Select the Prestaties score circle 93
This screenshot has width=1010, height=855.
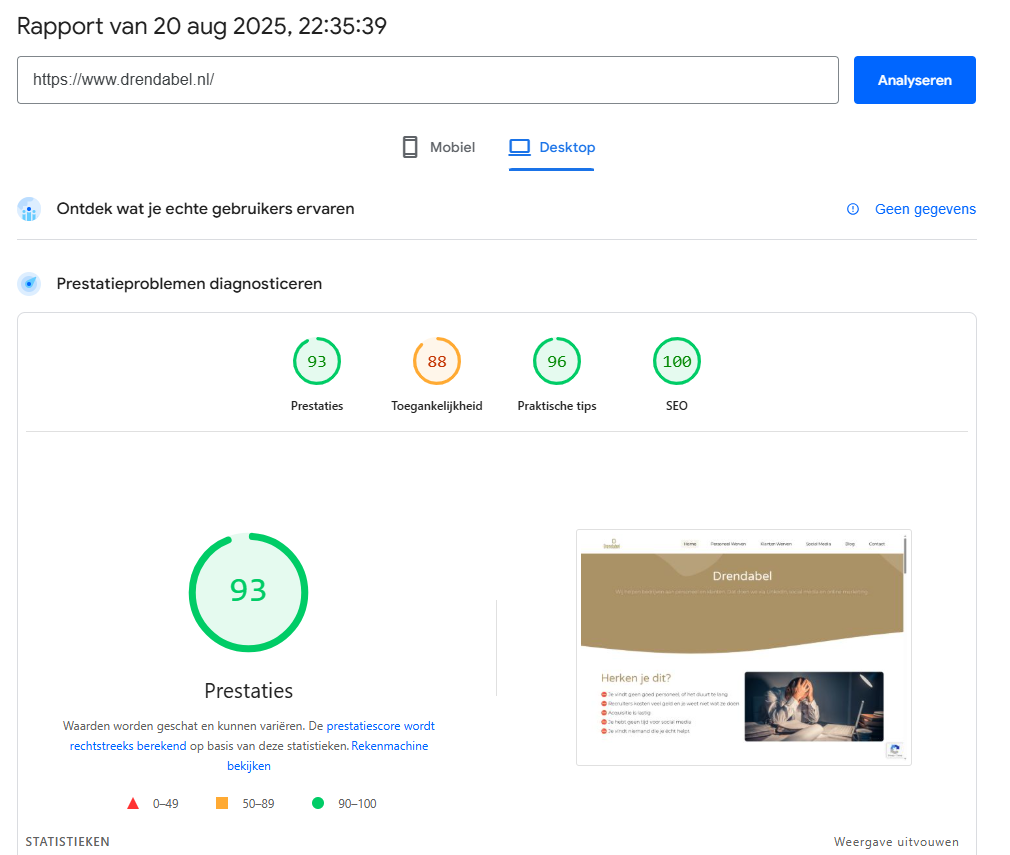tap(316, 362)
